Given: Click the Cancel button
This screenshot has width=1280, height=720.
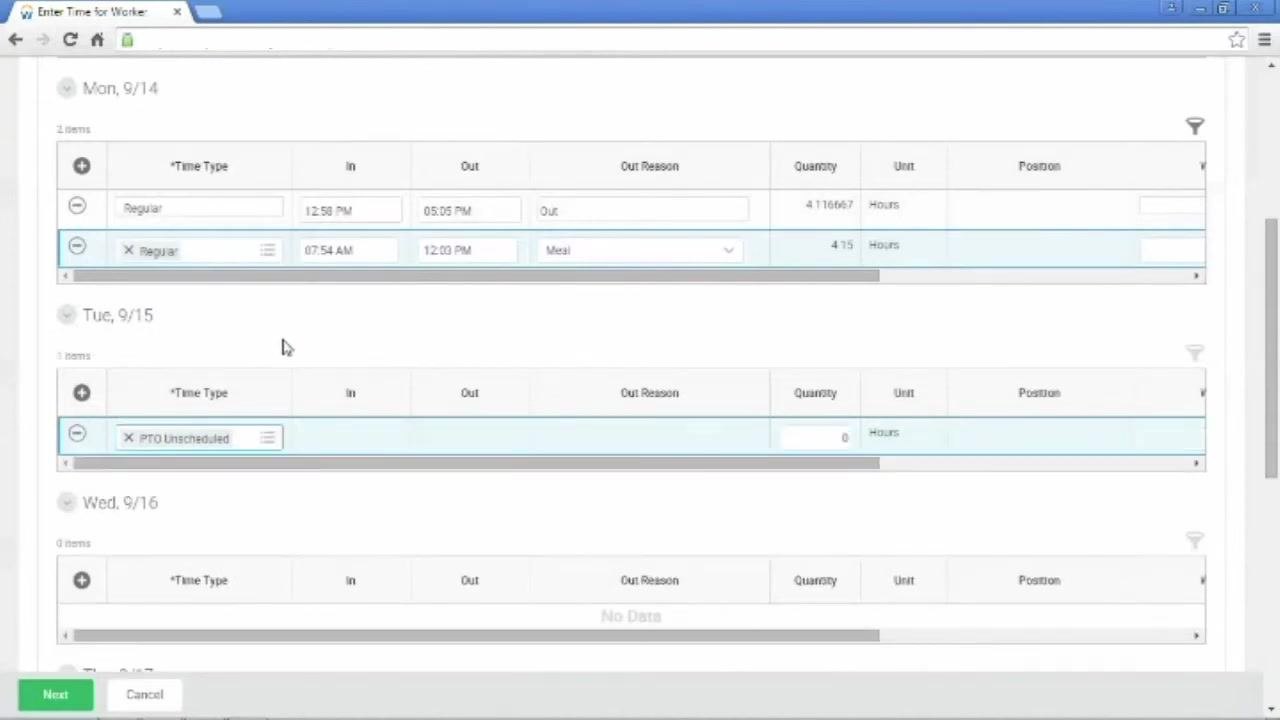Looking at the screenshot, I should click(x=144, y=695).
